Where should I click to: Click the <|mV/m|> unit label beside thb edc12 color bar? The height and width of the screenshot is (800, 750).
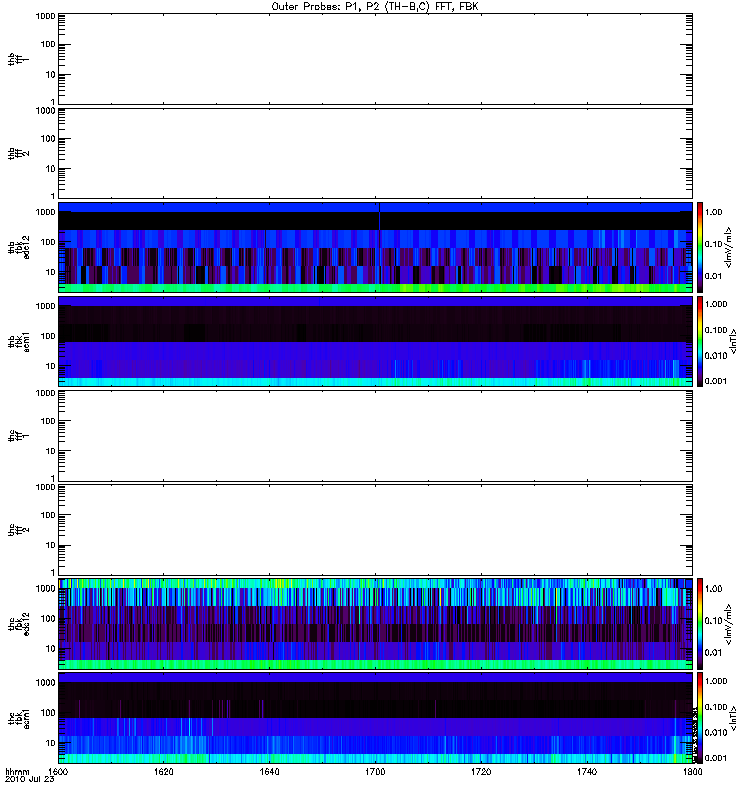pyautogui.click(x=729, y=247)
